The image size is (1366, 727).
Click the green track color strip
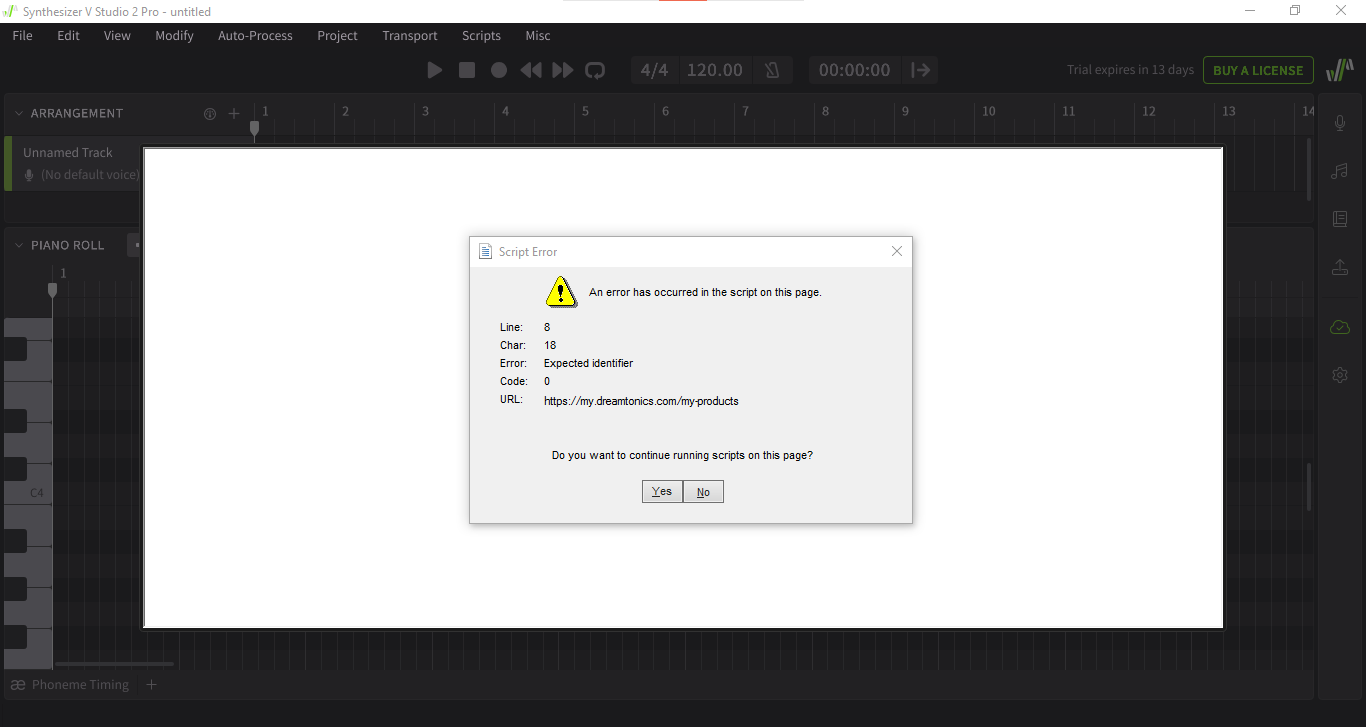[x=8, y=164]
